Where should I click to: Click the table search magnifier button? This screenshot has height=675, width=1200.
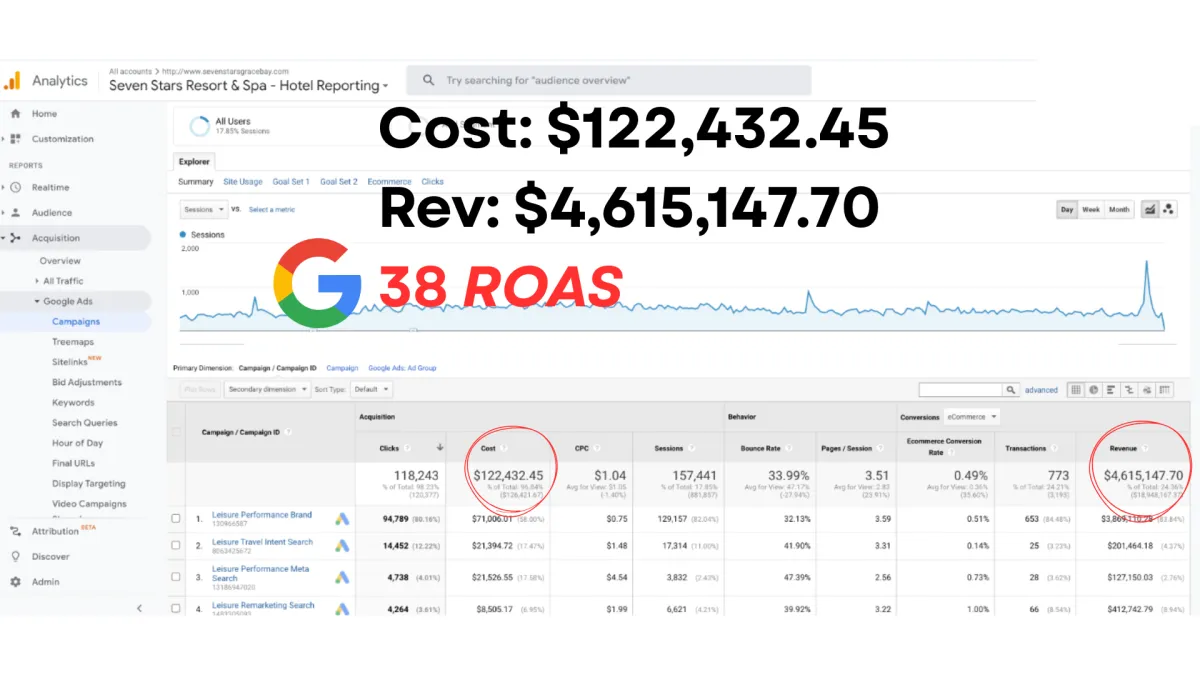coord(1012,390)
